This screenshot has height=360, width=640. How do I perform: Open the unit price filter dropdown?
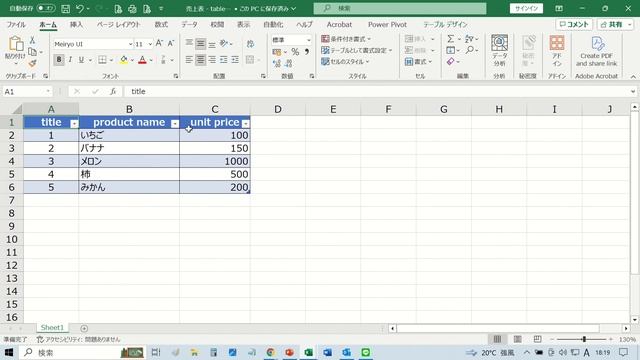246,124
